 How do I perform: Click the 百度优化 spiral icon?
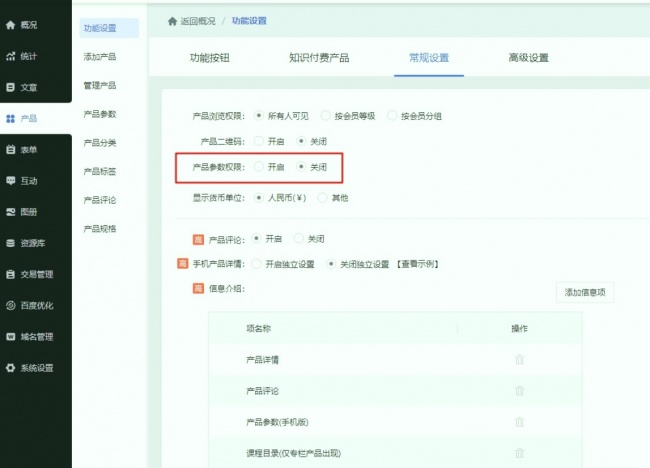click(x=10, y=306)
